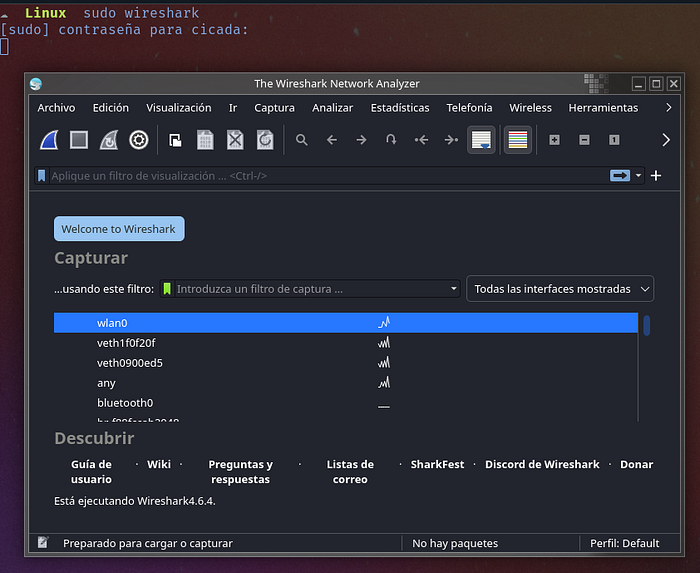Click the capture file properties status icon
The image size is (700, 573).
click(x=43, y=543)
